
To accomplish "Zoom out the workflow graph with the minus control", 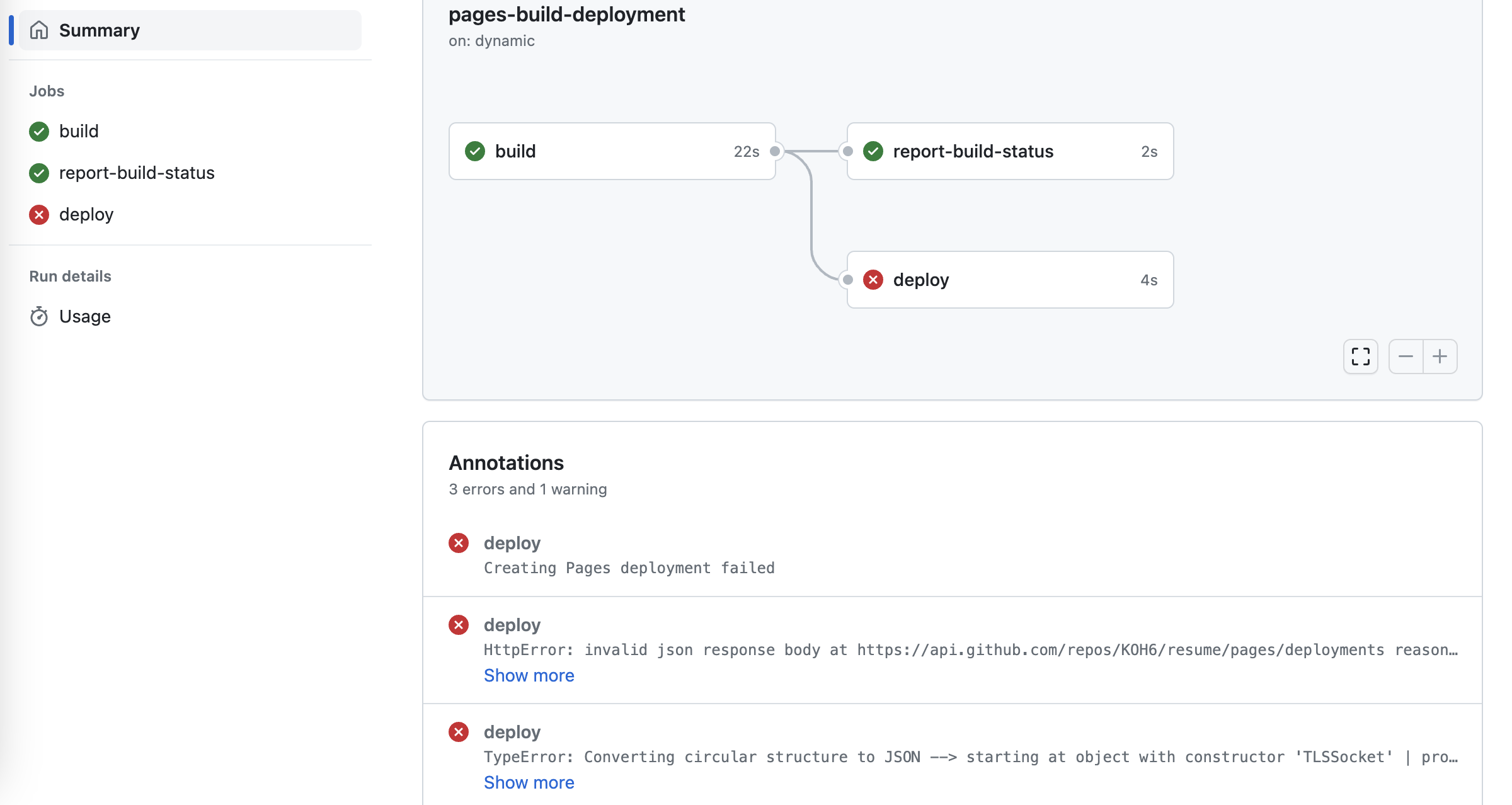I will pyautogui.click(x=1406, y=357).
